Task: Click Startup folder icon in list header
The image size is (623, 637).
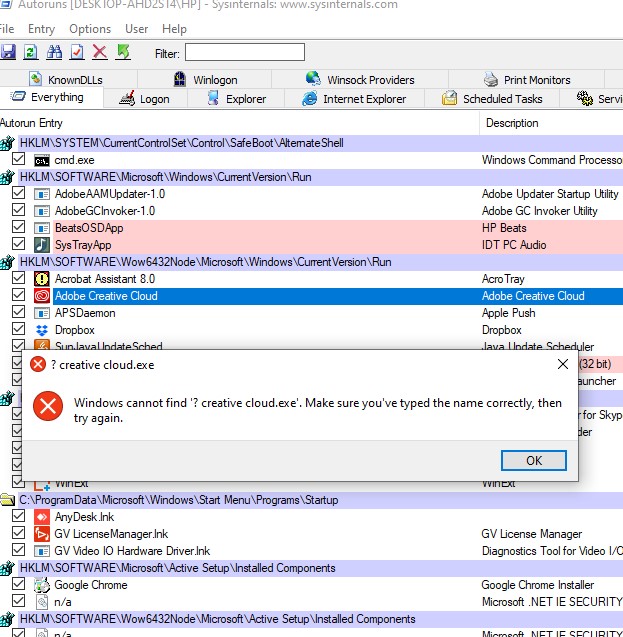Action: pos(7,500)
